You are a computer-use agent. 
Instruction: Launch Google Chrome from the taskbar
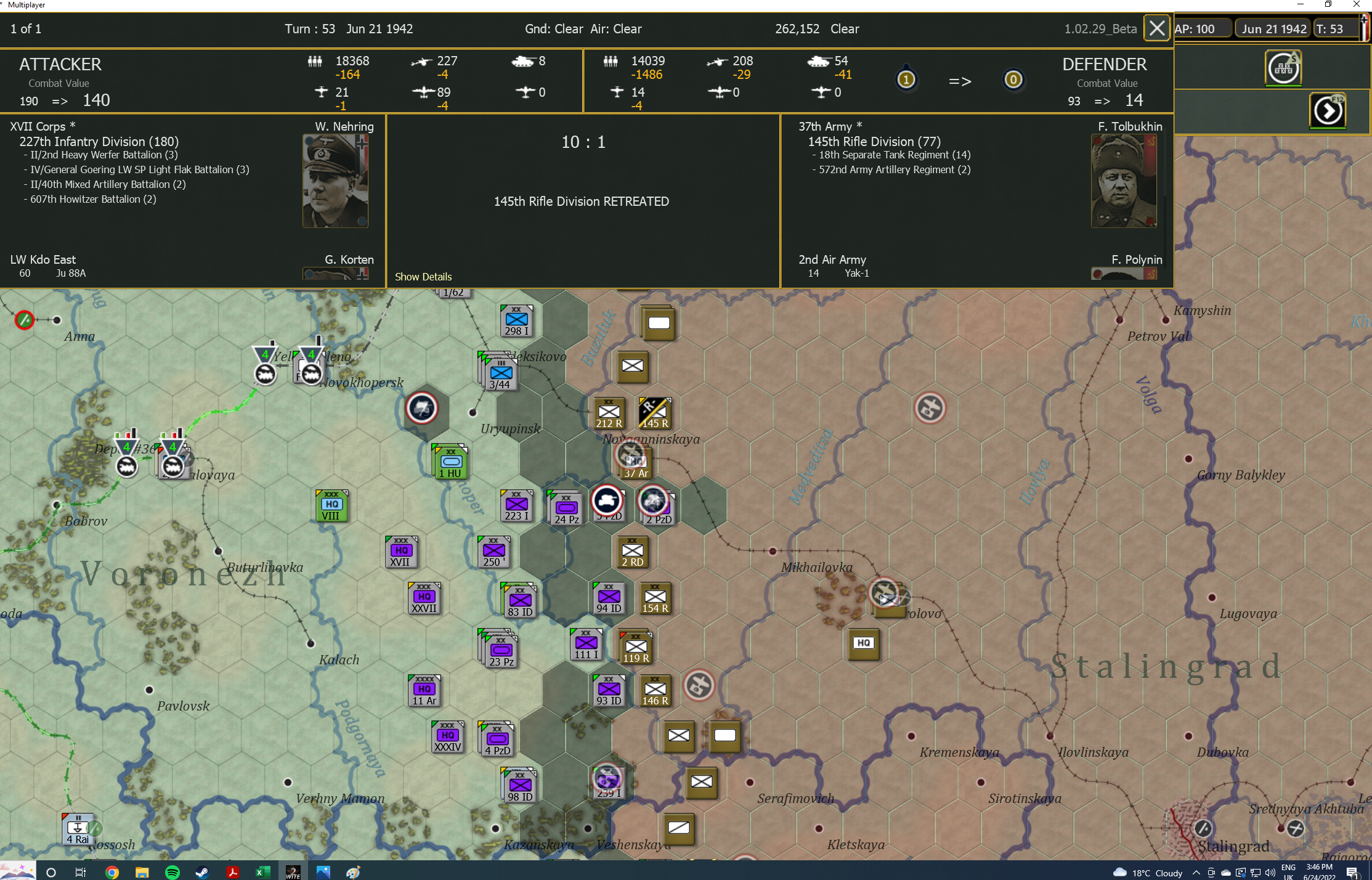point(111,871)
